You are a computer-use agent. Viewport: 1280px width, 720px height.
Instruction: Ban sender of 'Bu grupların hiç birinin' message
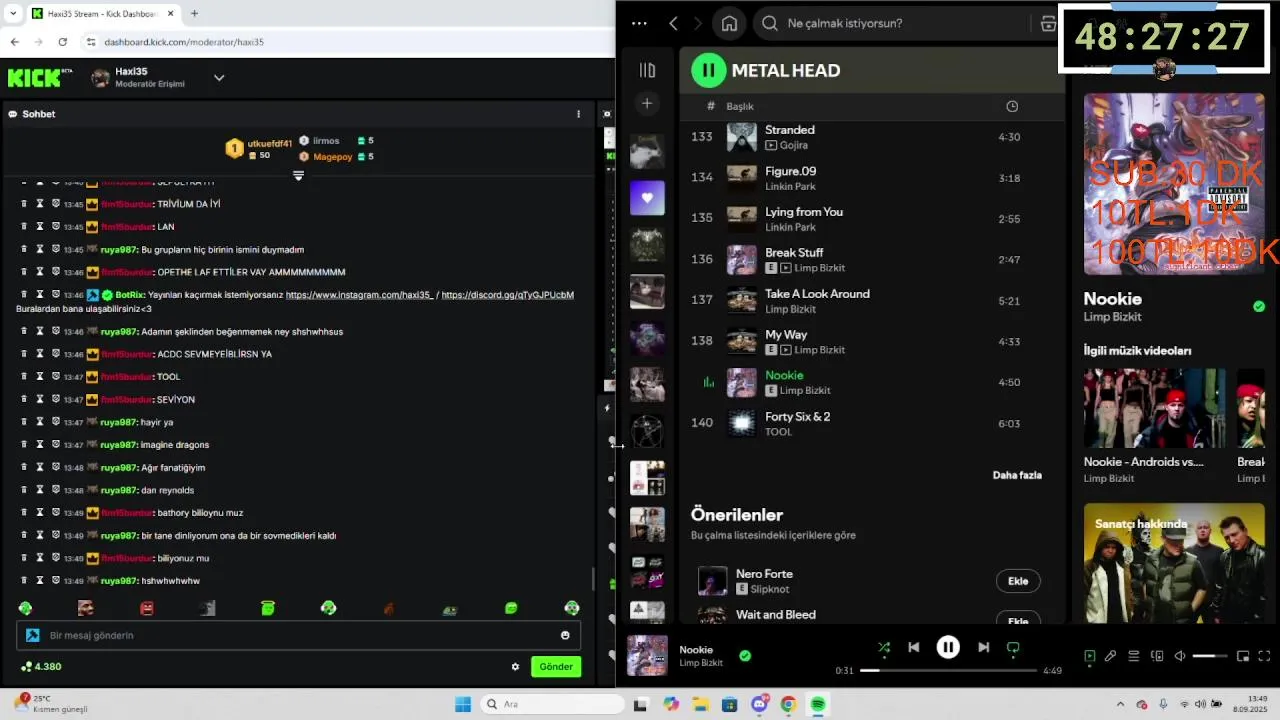[56, 249]
